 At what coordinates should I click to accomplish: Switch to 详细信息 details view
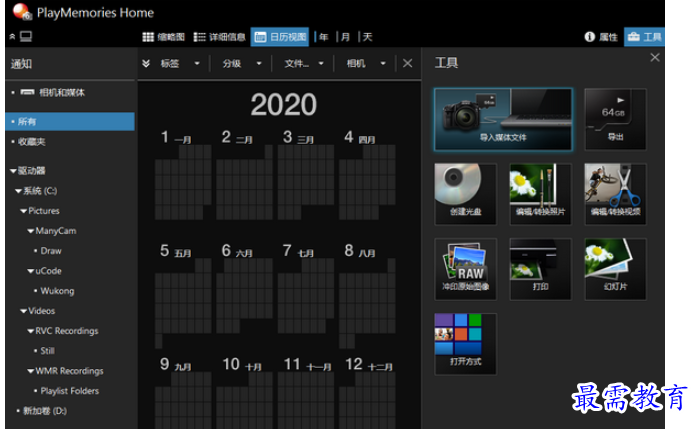219,37
